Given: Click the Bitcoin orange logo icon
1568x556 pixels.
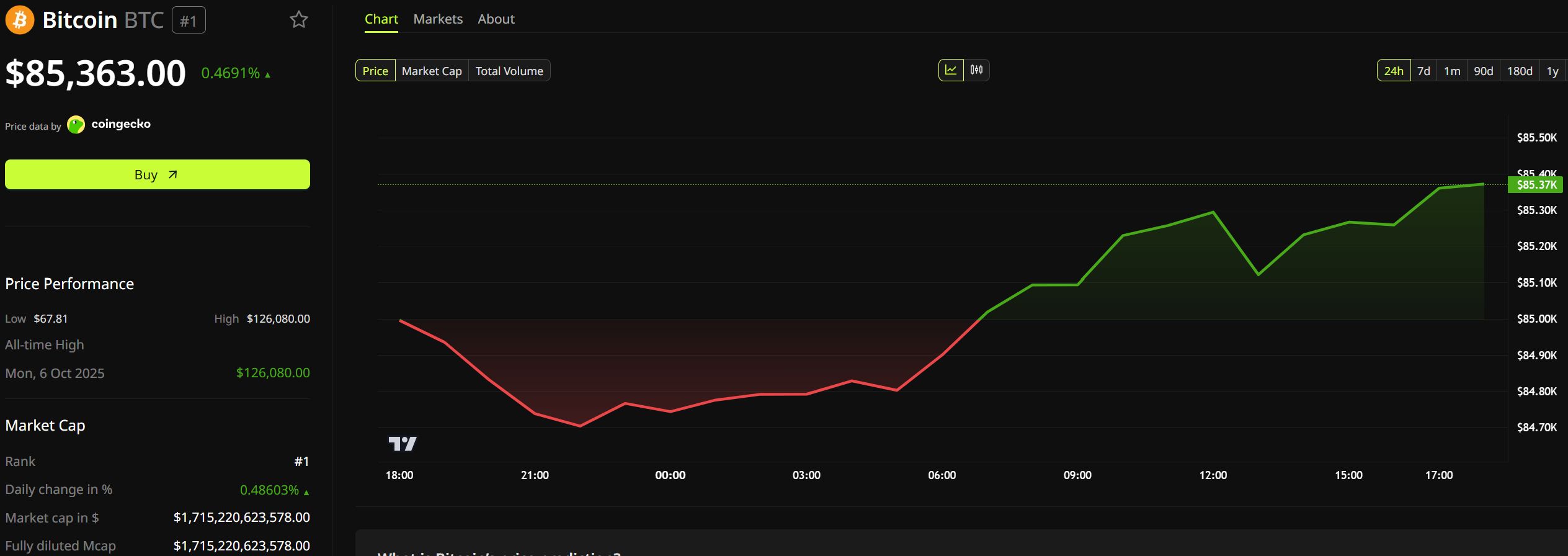Looking at the screenshot, I should pos(20,20).
